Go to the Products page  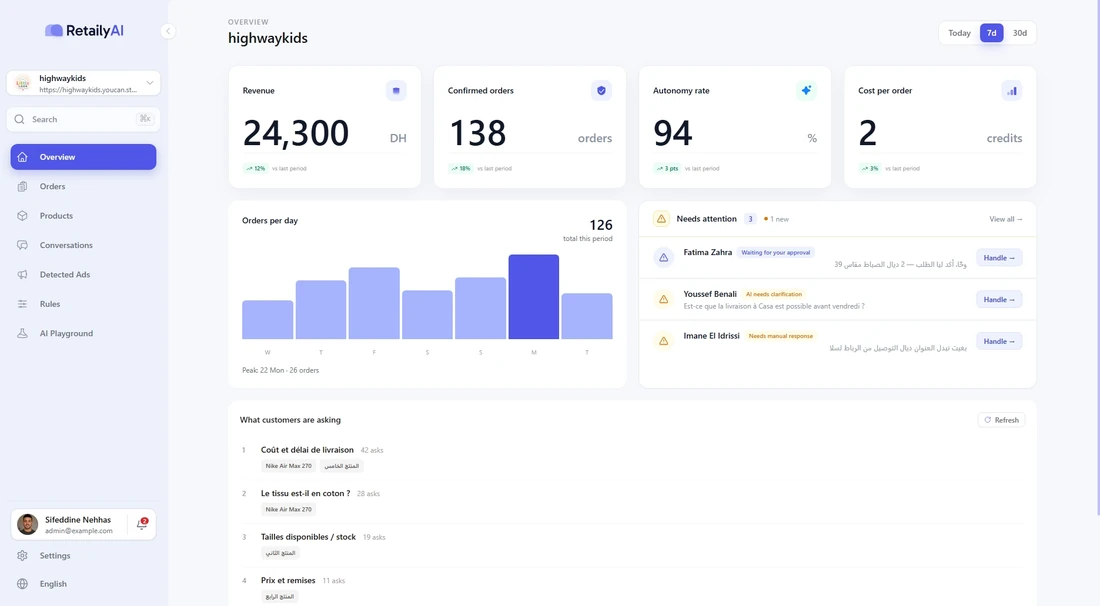[x=56, y=216]
